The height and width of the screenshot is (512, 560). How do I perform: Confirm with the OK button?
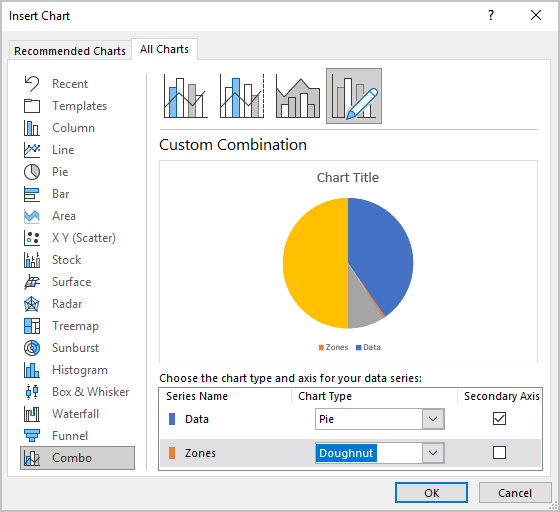tap(431, 493)
